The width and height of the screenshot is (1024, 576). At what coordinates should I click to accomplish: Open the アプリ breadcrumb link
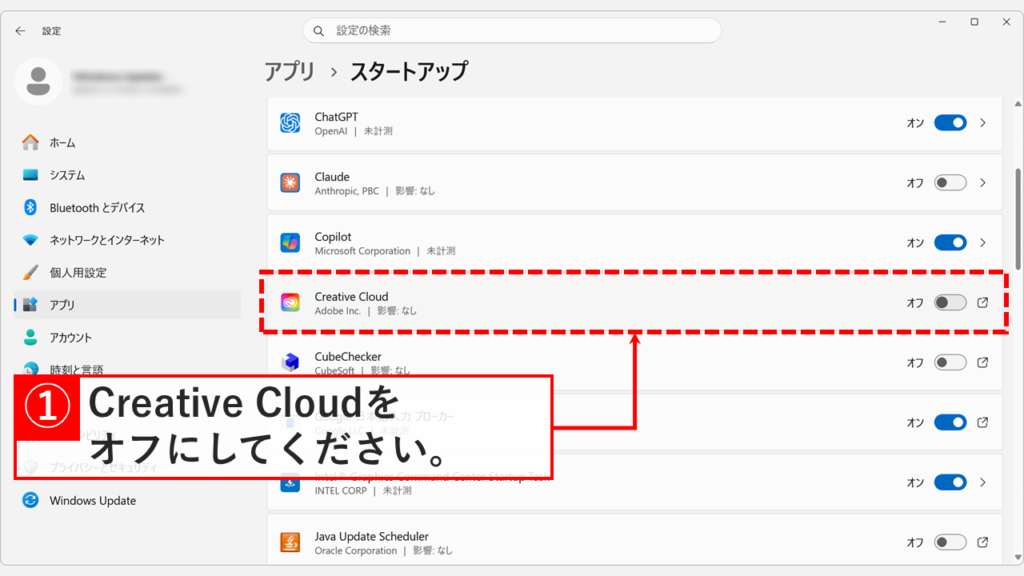[x=288, y=71]
